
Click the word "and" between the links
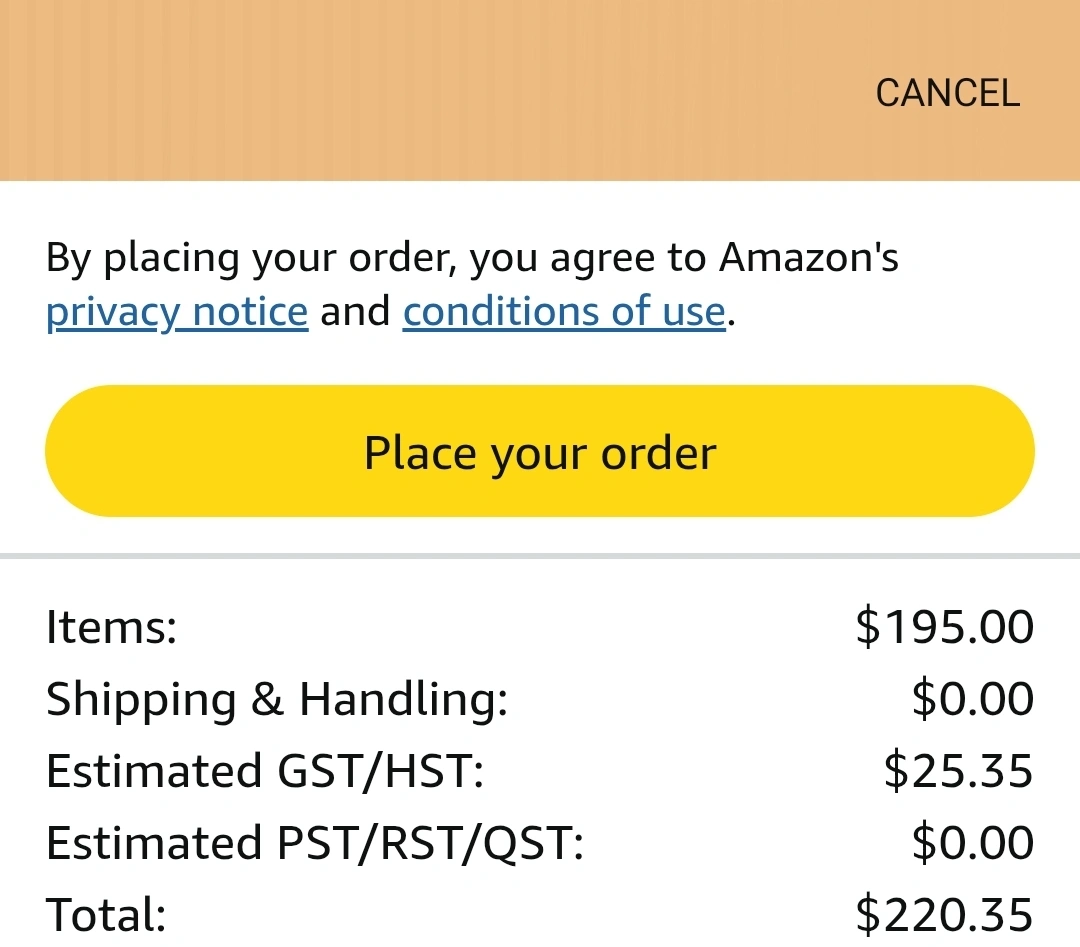pyautogui.click(x=355, y=312)
